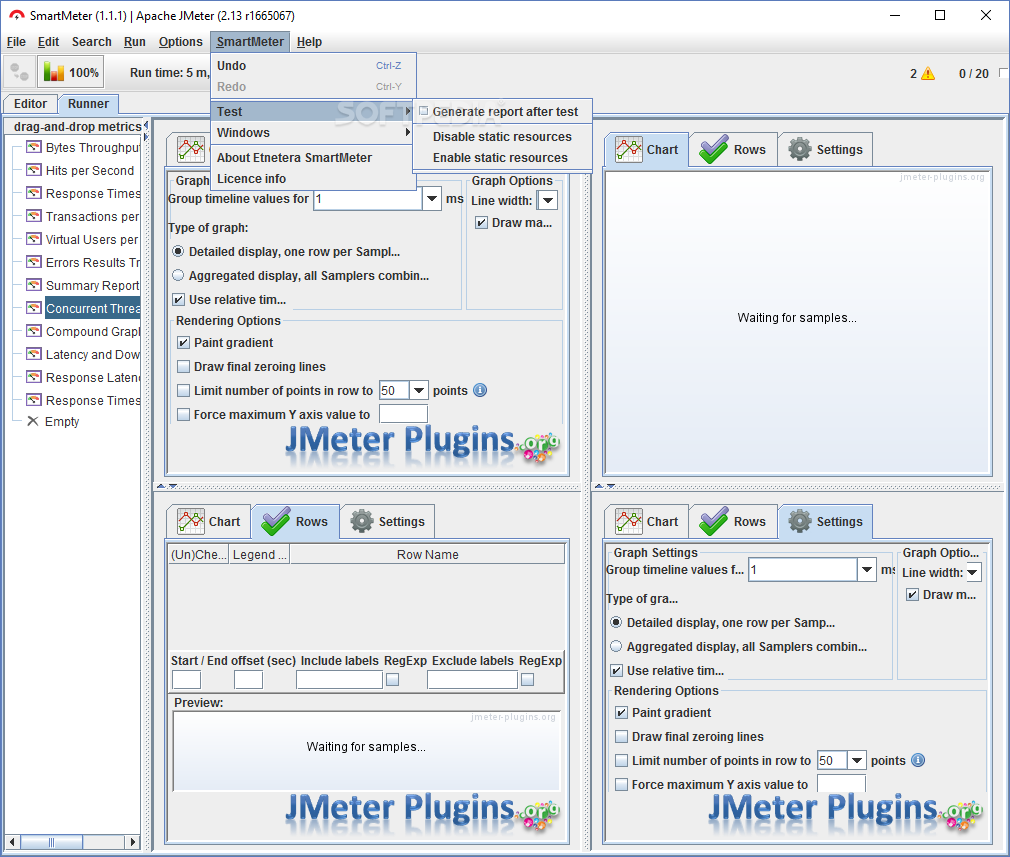This screenshot has width=1010, height=857.
Task: Click JMeter Plugins logo in top-left panel
Action: click(422, 443)
